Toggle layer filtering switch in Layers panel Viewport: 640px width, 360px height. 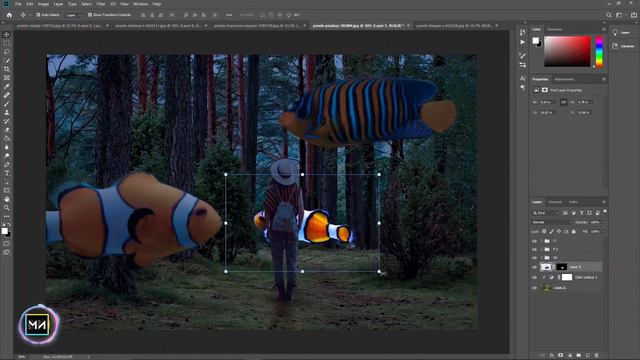pos(605,212)
